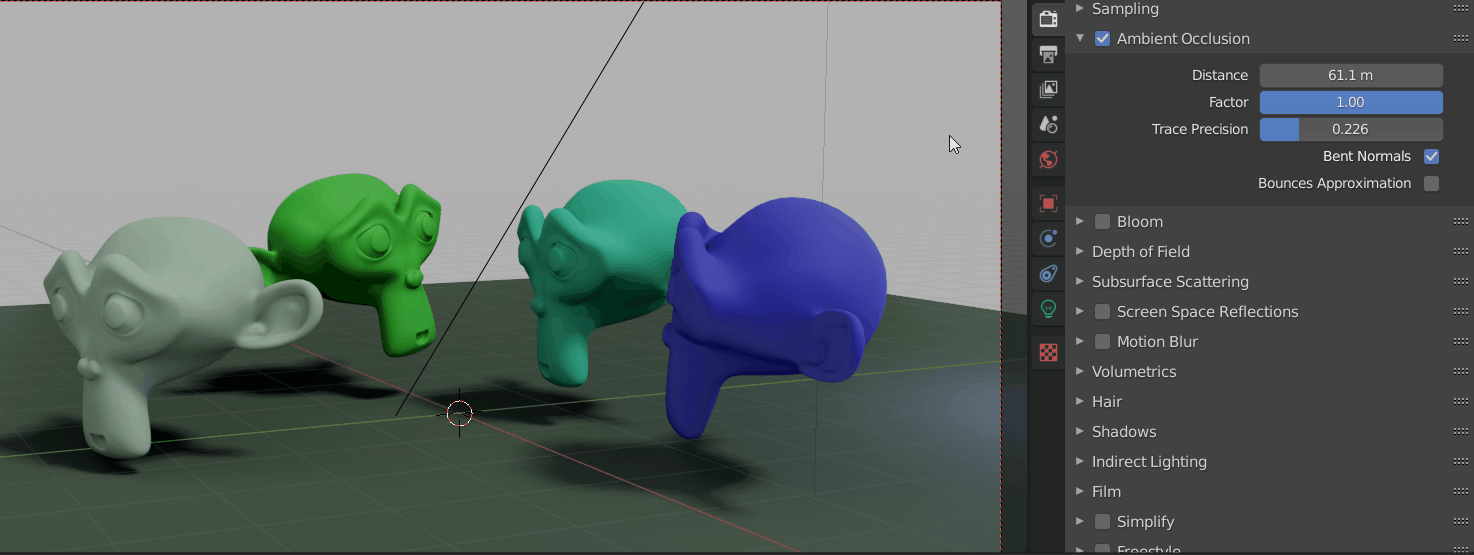Collapse the Ambient Occlusion panel arrow
Viewport: 1474px width, 555px height.
coord(1080,39)
